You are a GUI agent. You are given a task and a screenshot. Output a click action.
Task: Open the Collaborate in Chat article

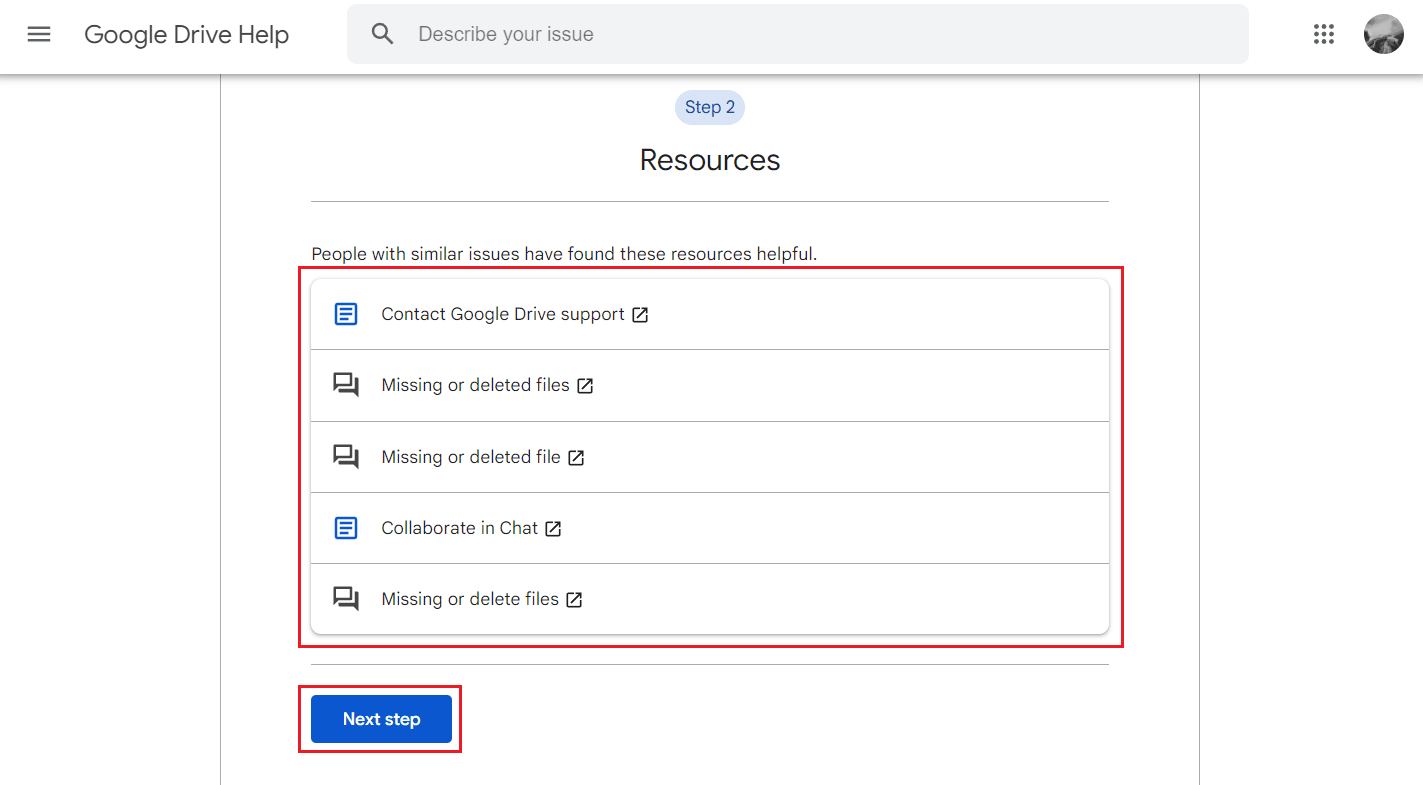tap(459, 528)
